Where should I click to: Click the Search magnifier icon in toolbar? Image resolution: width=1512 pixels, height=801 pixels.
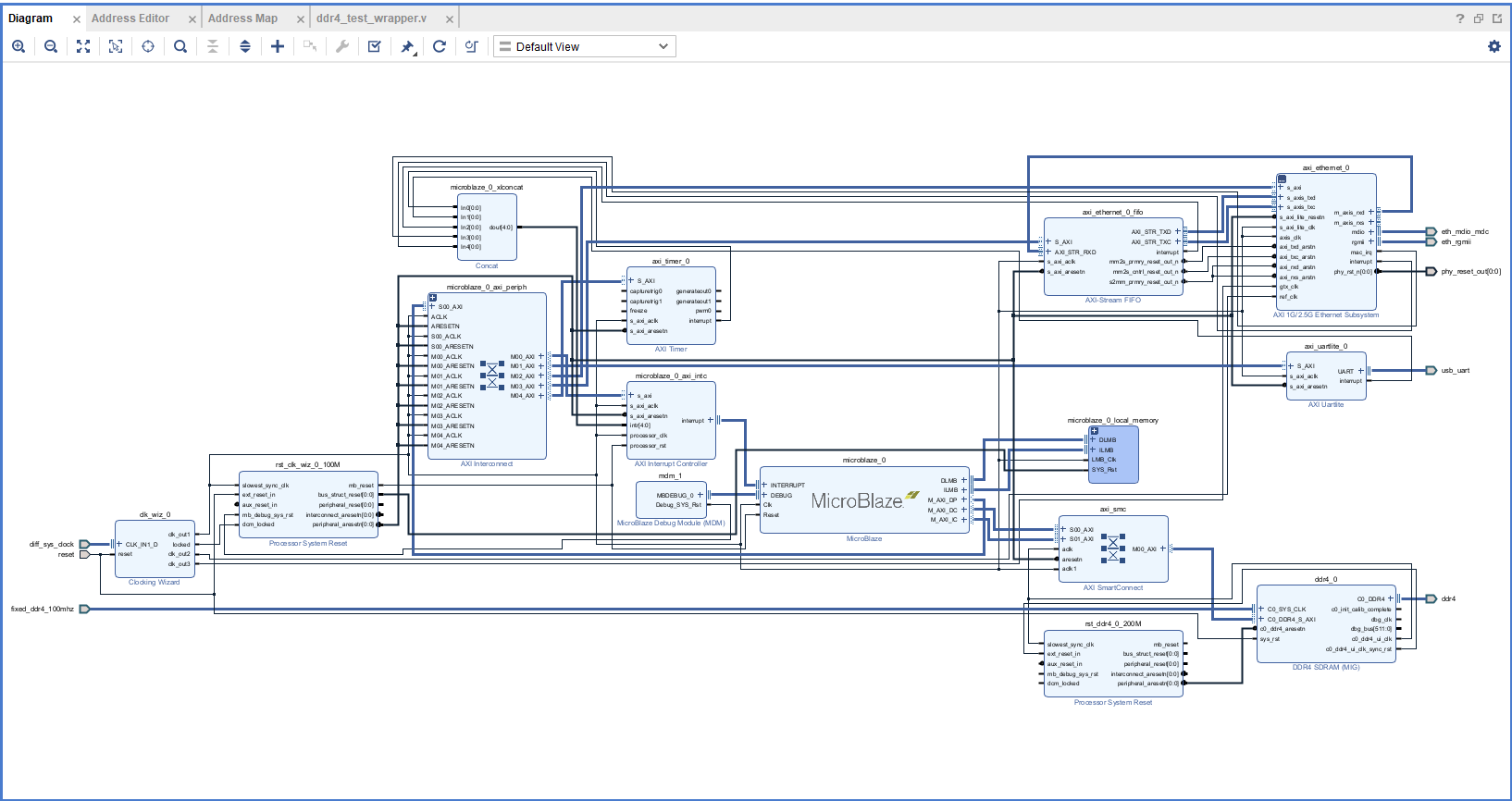180,46
